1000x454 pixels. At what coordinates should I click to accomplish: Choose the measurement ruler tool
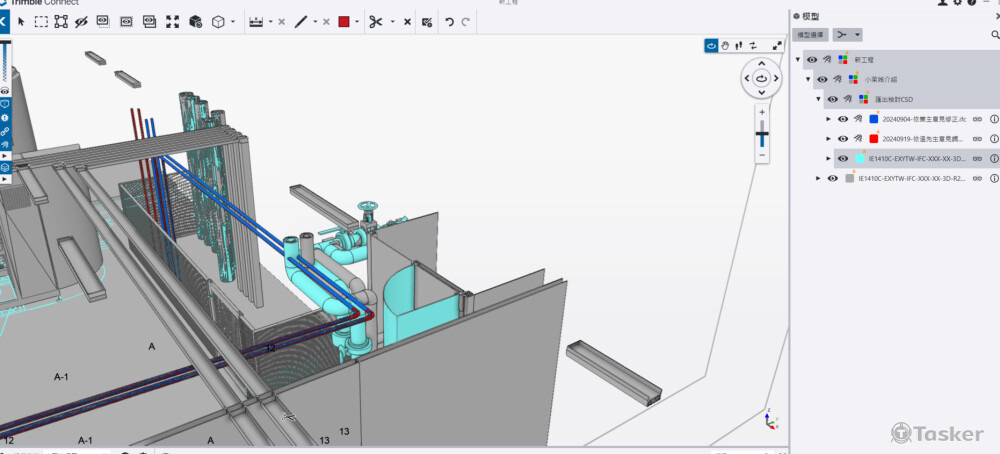coord(256,21)
